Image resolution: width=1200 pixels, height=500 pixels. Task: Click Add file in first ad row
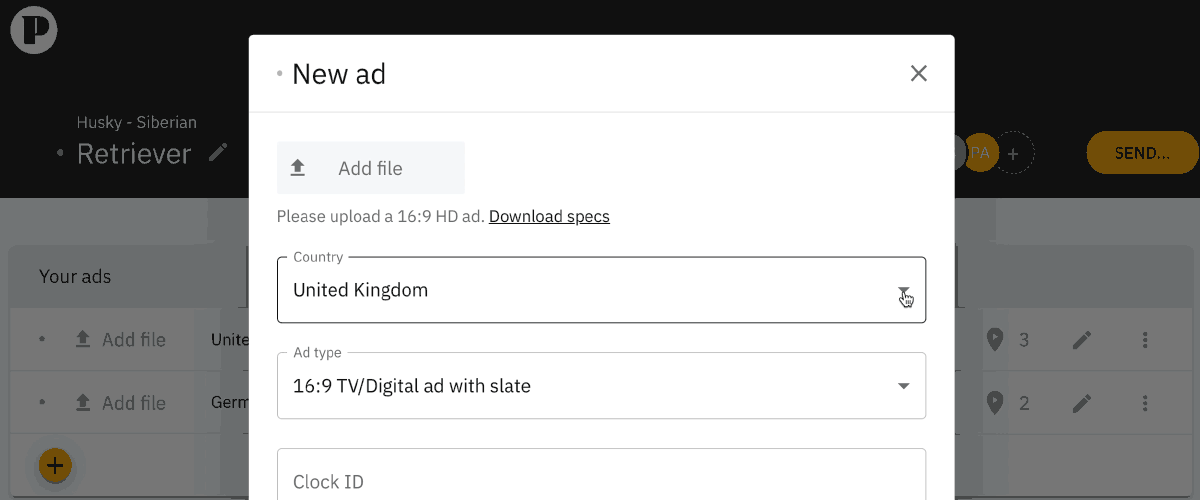pos(120,340)
